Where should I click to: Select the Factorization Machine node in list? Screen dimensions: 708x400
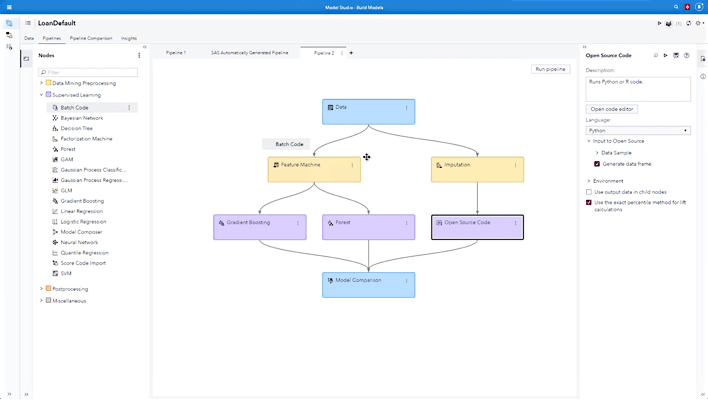pyautogui.click(x=86, y=139)
